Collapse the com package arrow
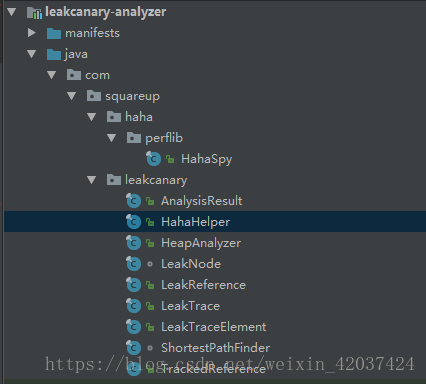Viewport: 426px width, 384px height. (52, 75)
